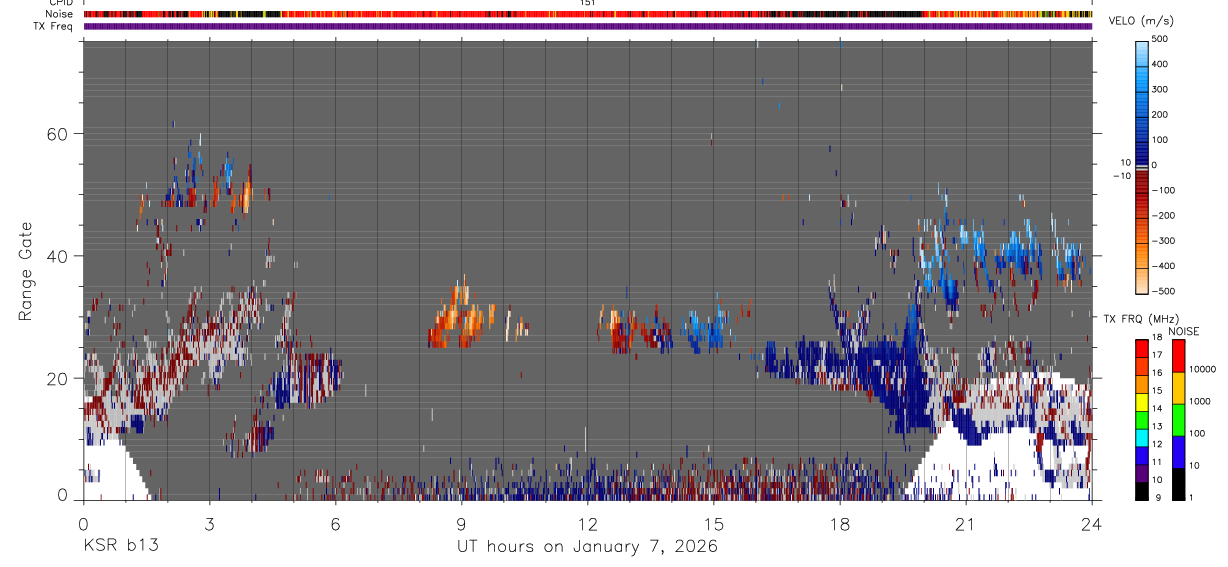The width and height of the screenshot is (1228, 567).
Task: Click the 200 velocity tick label
Action: pos(1161,114)
